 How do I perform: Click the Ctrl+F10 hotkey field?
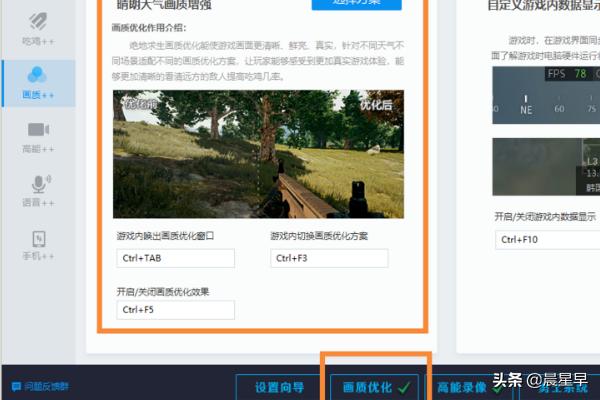coord(548,240)
